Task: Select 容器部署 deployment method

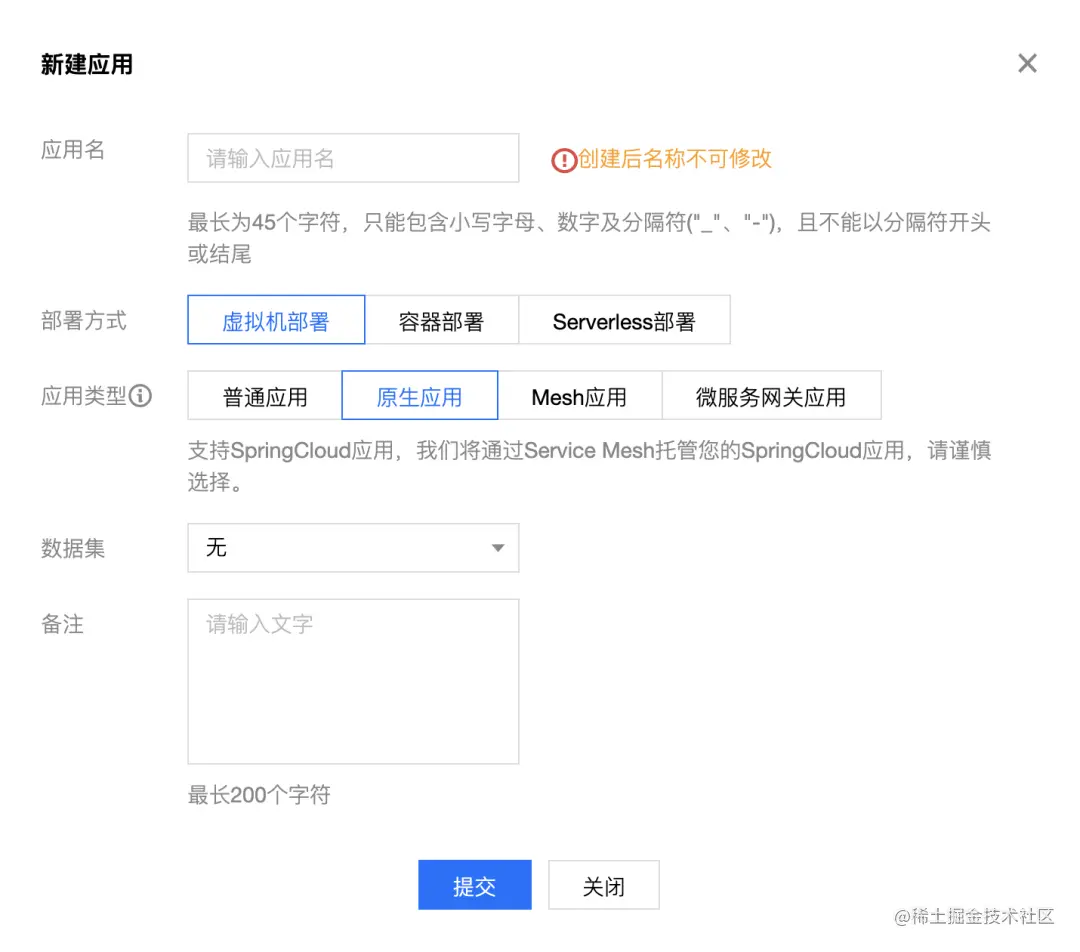Action: (444, 319)
